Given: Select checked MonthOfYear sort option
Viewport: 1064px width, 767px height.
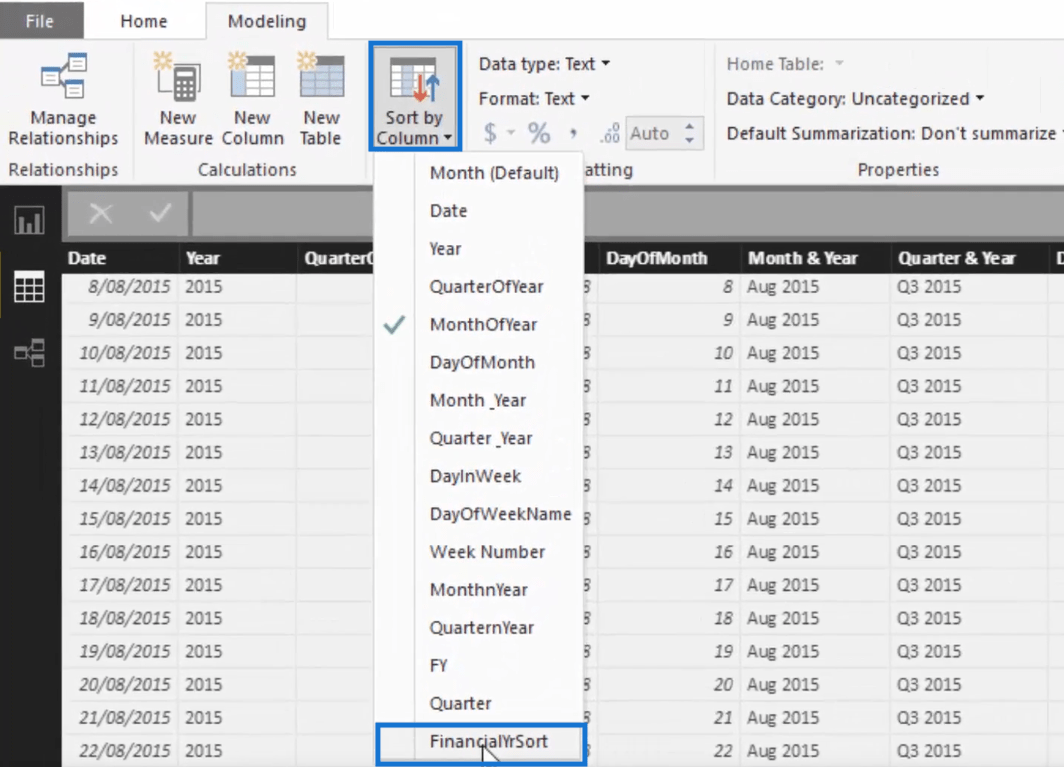Looking at the screenshot, I should click(483, 324).
